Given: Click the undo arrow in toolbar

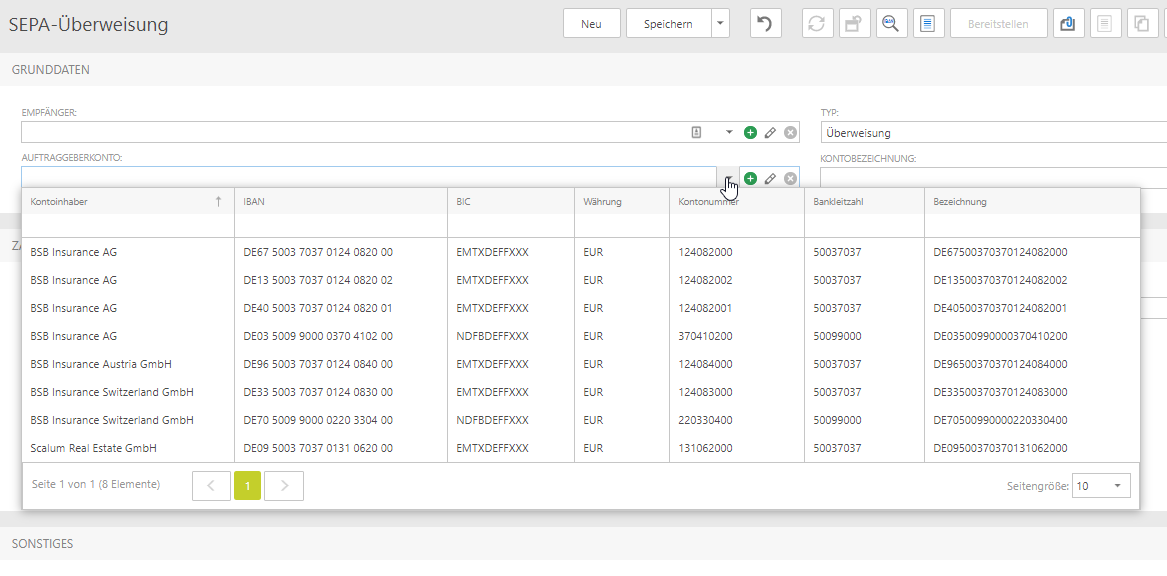Looking at the screenshot, I should (765, 24).
